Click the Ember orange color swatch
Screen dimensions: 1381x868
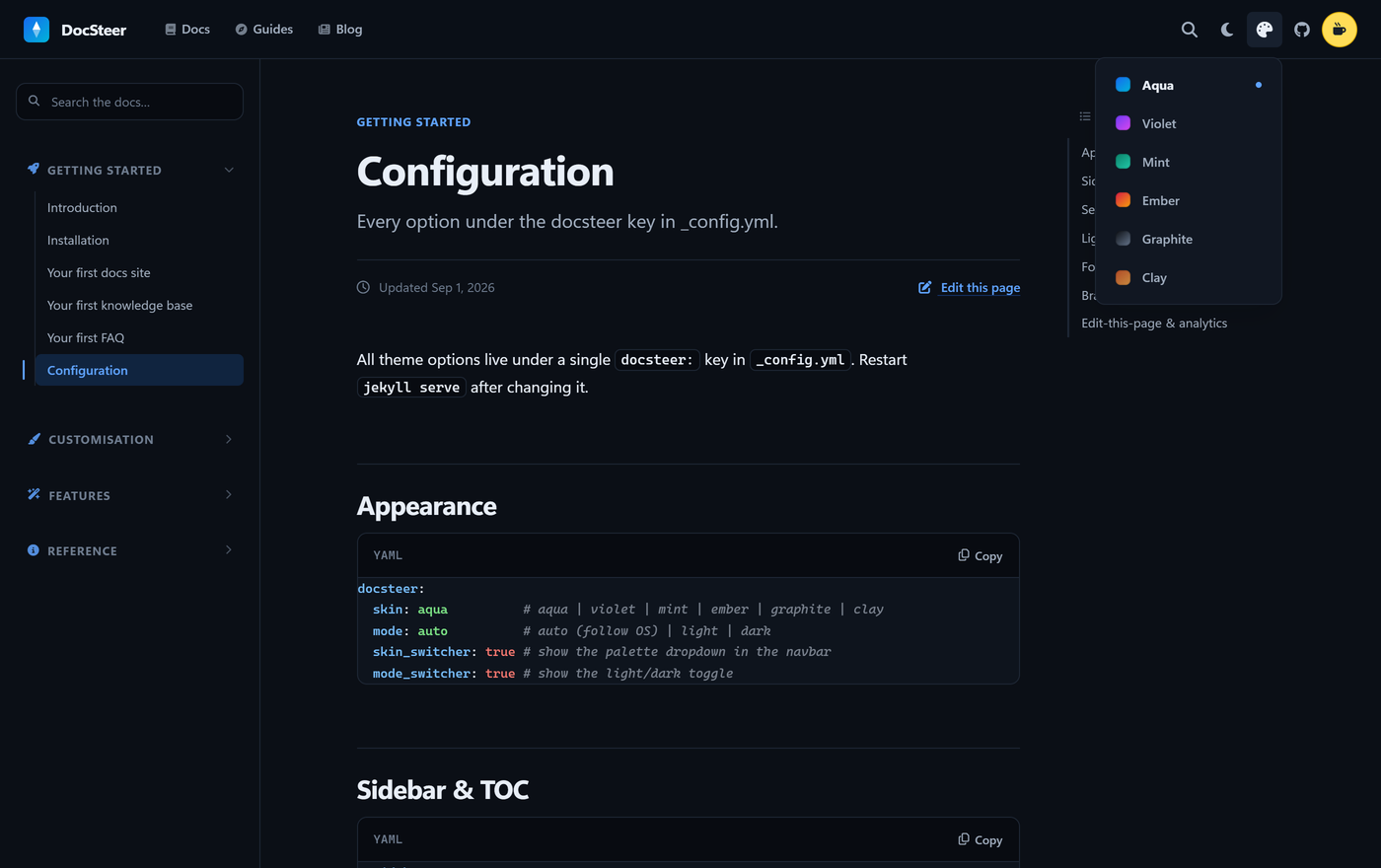pyautogui.click(x=1123, y=200)
